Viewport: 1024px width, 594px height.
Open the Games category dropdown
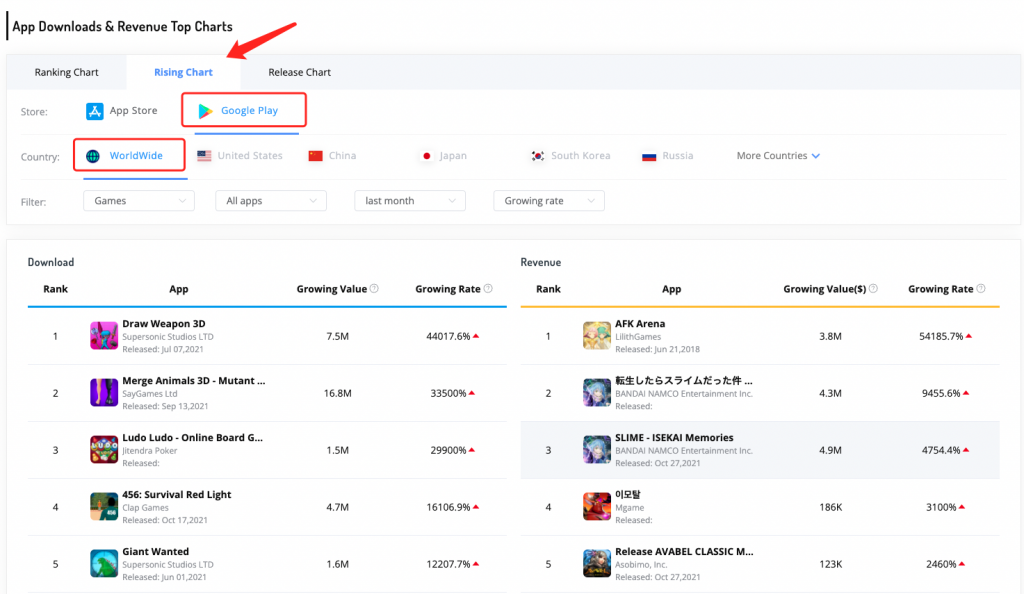click(139, 201)
